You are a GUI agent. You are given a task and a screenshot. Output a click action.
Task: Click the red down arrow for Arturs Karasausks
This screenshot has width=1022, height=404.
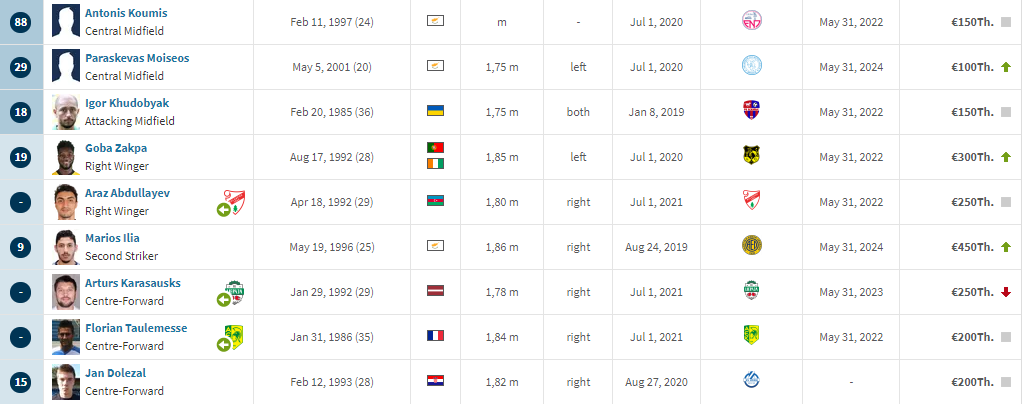point(1006,292)
